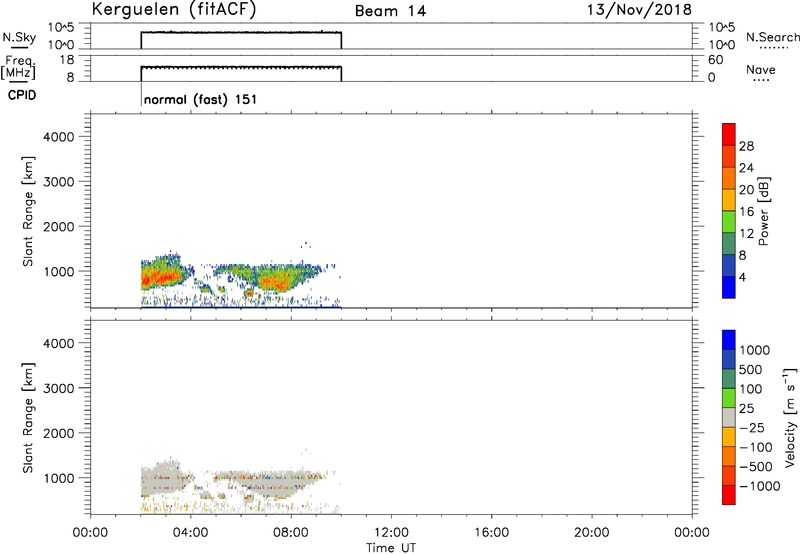Click the Power [dB] colorbar label

(x=764, y=211)
